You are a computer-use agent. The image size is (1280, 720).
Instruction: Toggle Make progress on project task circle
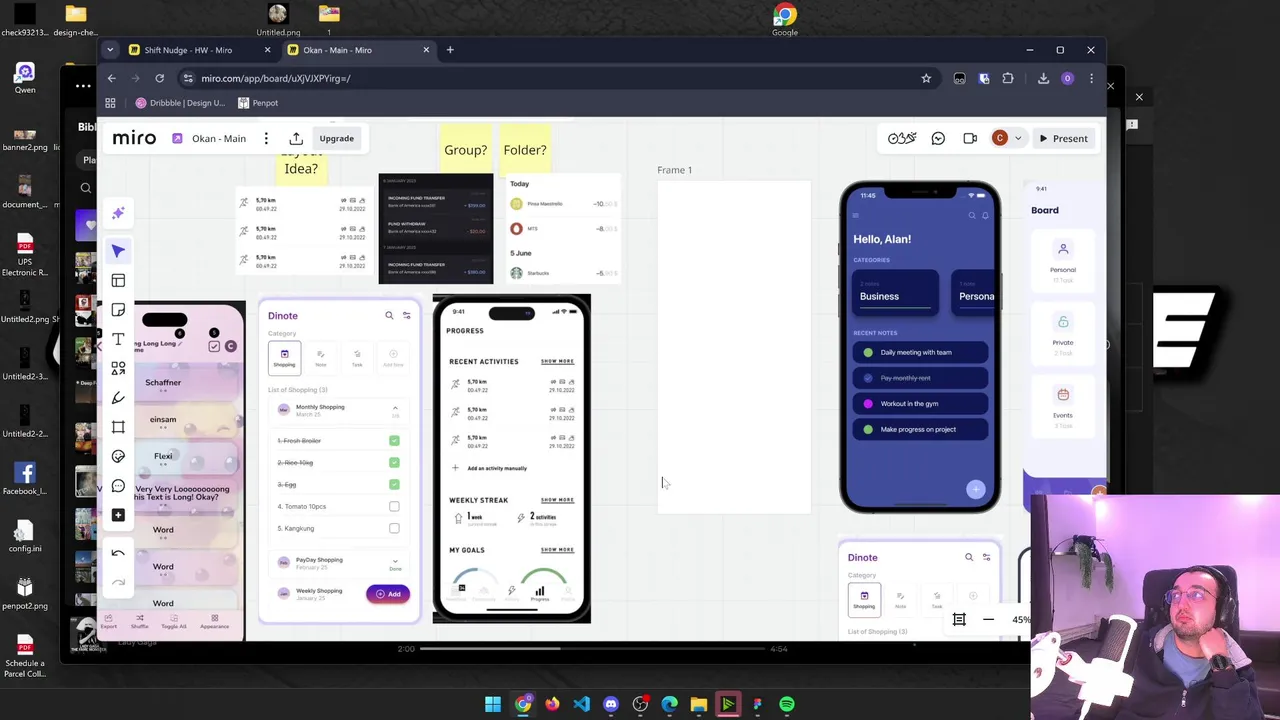click(x=868, y=430)
